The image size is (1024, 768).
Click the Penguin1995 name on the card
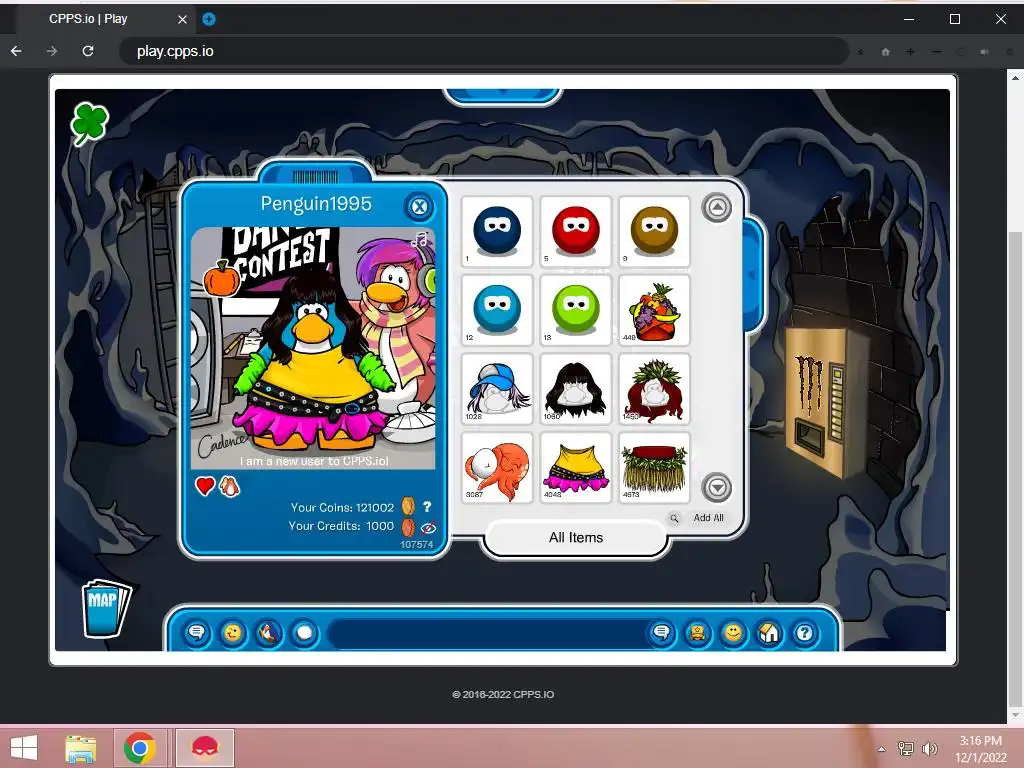point(316,204)
